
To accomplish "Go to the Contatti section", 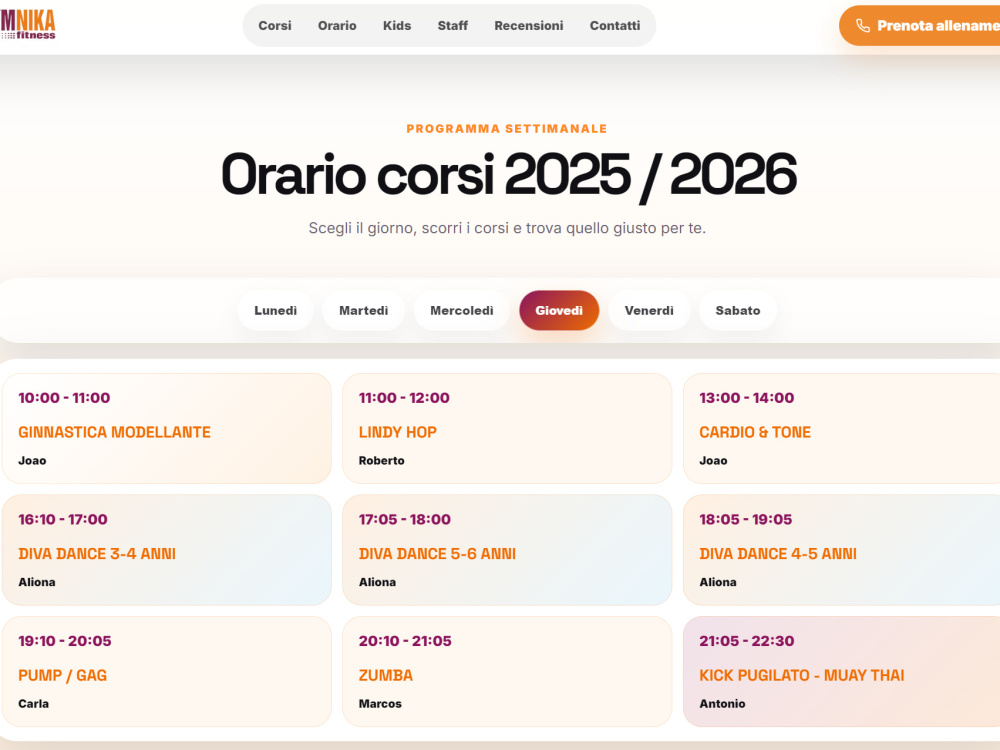I will (x=615, y=26).
